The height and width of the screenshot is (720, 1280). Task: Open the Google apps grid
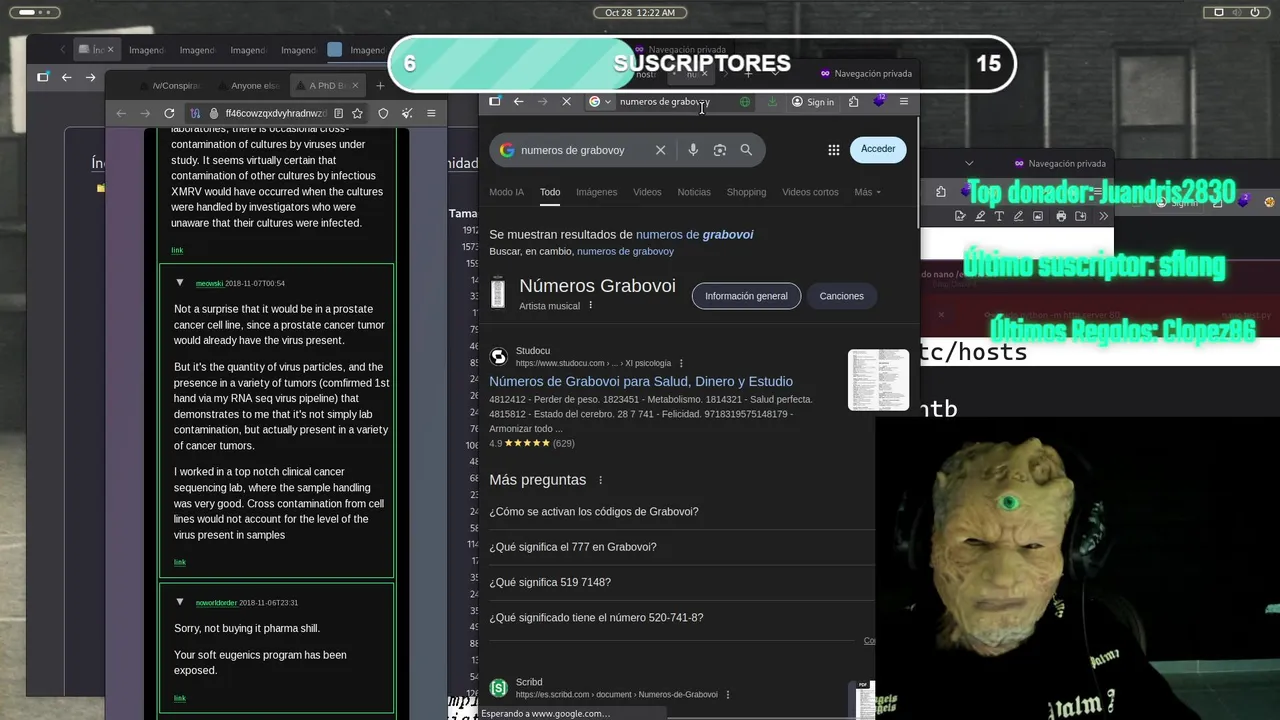[833, 150]
